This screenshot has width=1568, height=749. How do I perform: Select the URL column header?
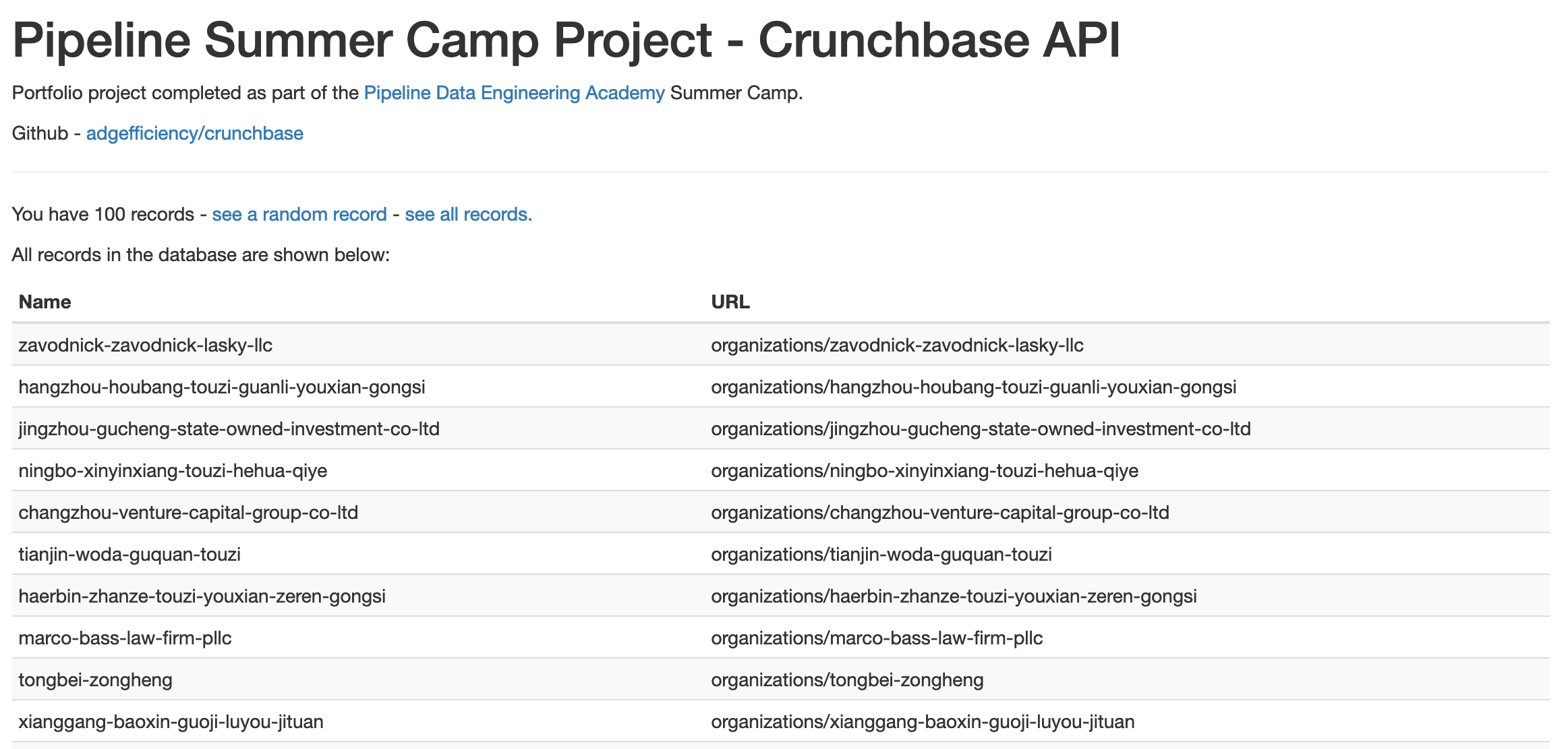(1127, 302)
